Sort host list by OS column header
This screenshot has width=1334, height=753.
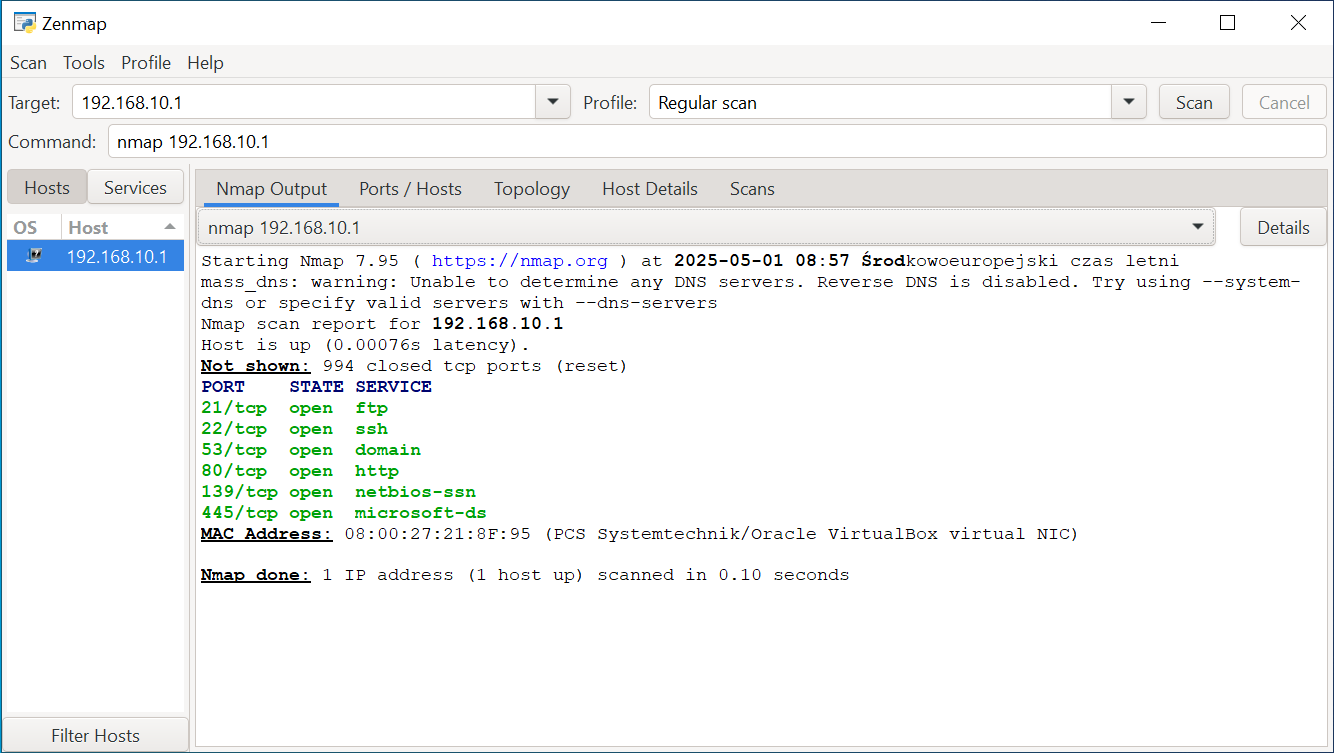(33, 227)
